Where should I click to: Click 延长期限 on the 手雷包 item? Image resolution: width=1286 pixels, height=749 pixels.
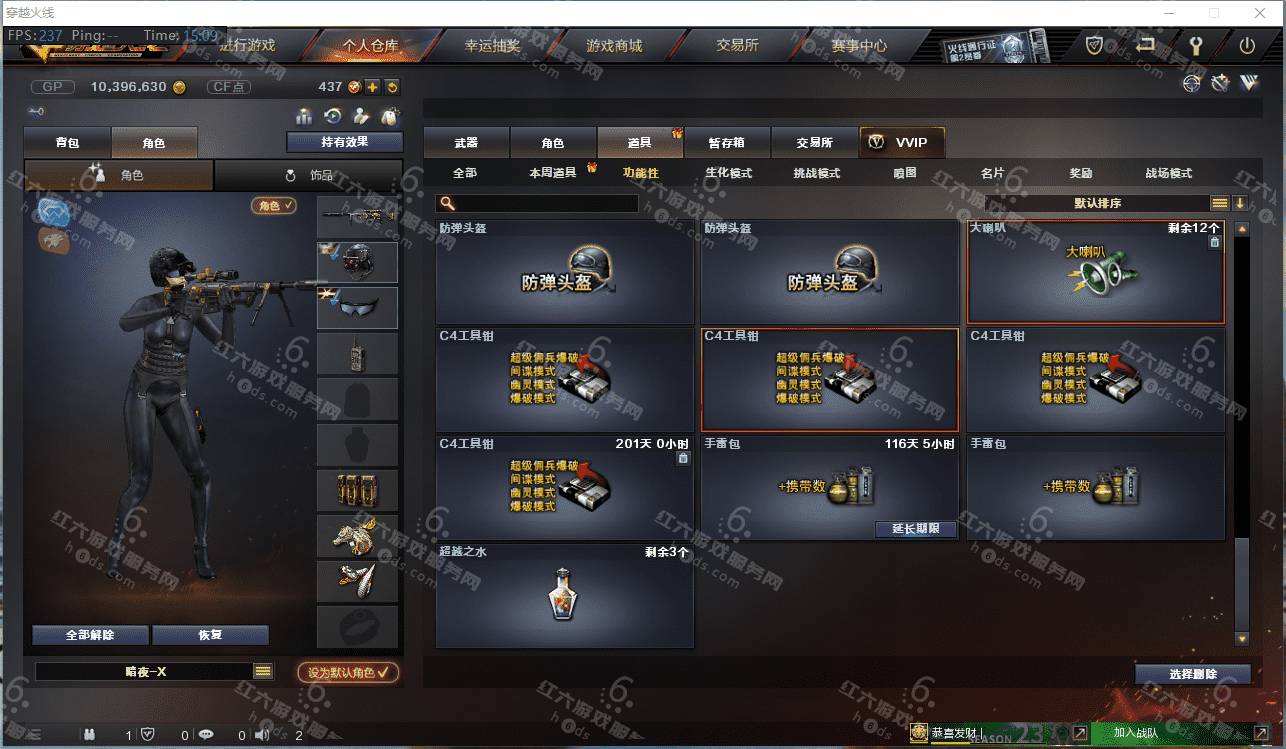point(916,529)
